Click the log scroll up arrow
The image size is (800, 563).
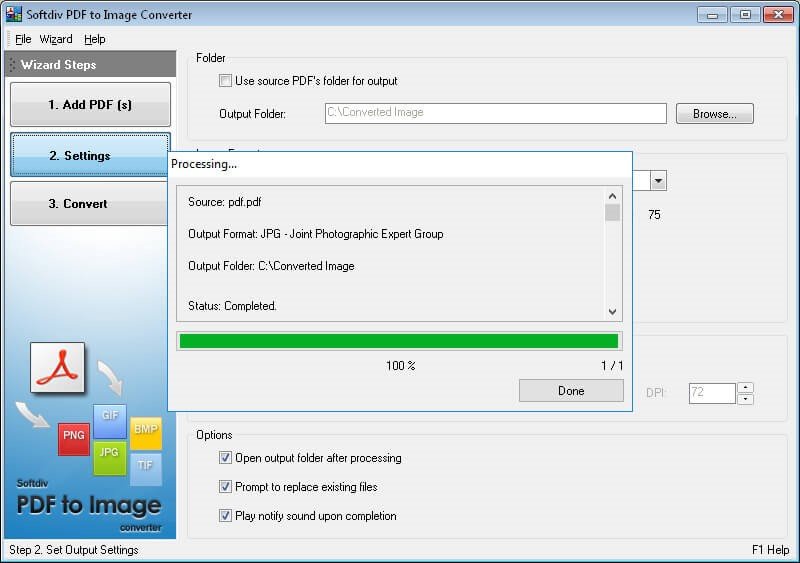[613, 196]
